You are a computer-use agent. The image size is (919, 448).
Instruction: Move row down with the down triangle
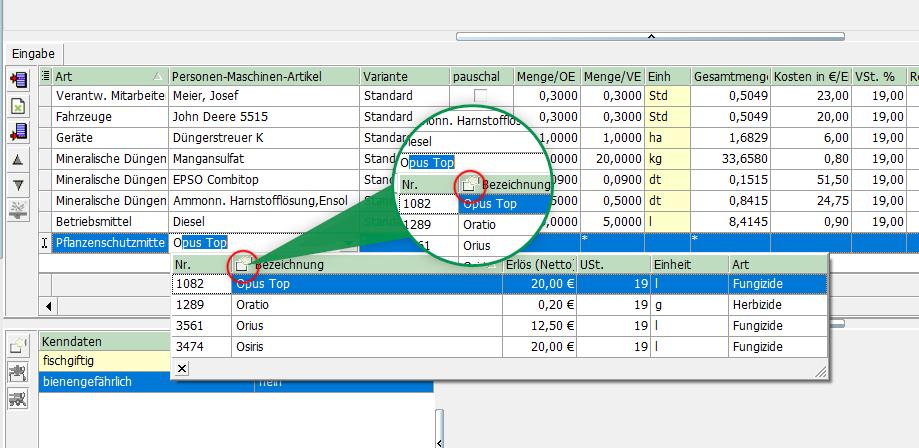coord(18,184)
